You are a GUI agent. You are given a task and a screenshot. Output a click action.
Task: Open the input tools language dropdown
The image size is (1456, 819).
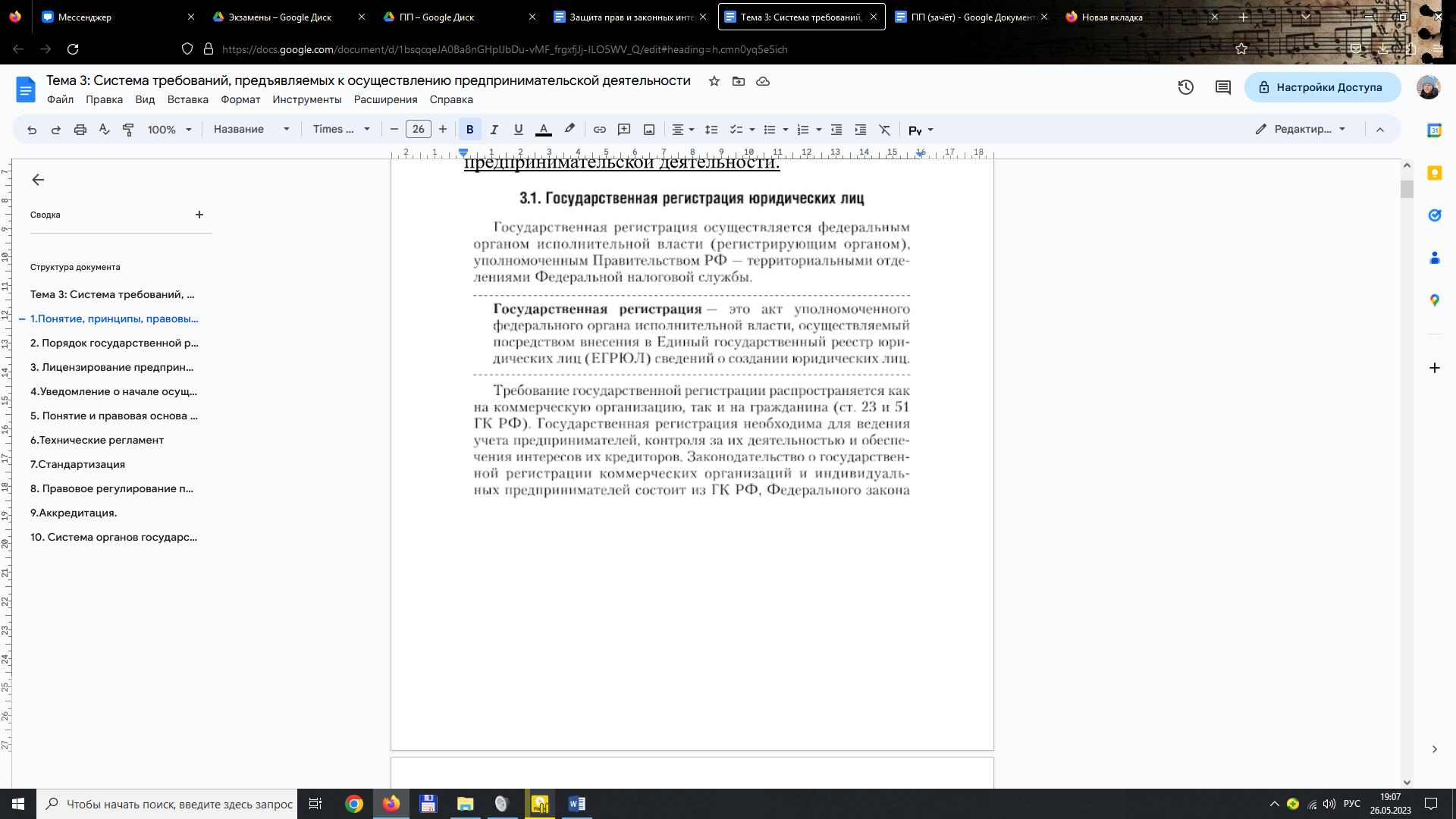point(921,130)
